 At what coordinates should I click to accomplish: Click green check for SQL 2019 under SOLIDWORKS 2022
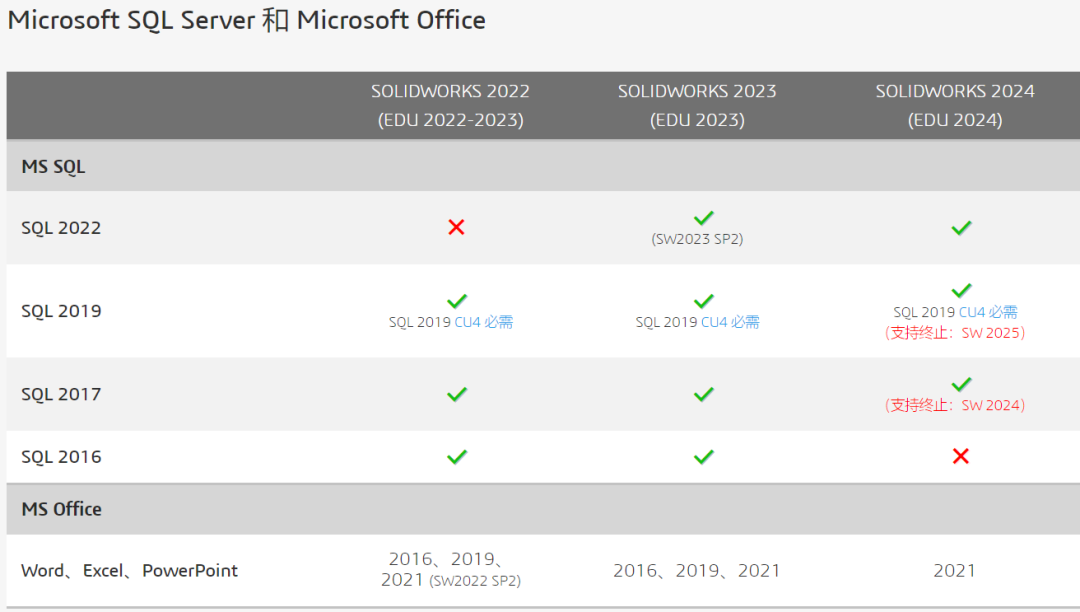(x=457, y=302)
